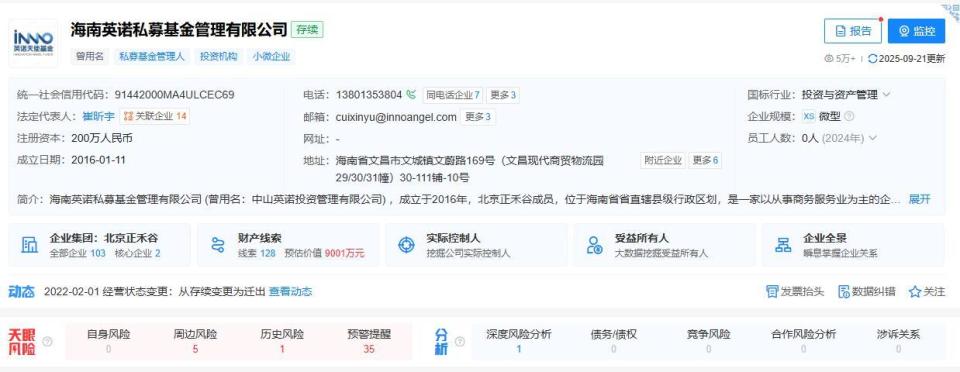
Task: Open 查看动态 link
Action: [x=291, y=292]
